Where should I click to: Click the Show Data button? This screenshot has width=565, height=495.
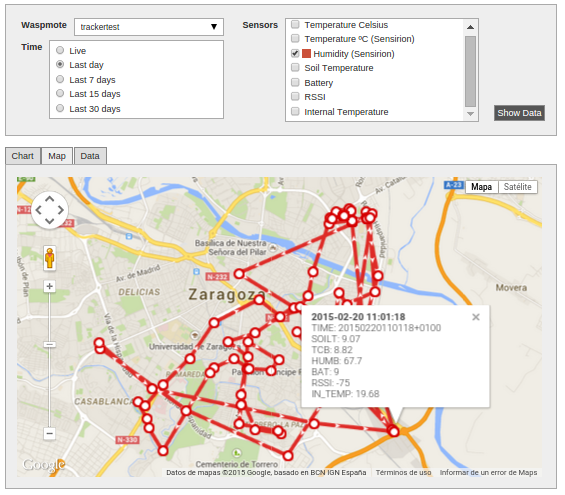click(x=519, y=113)
